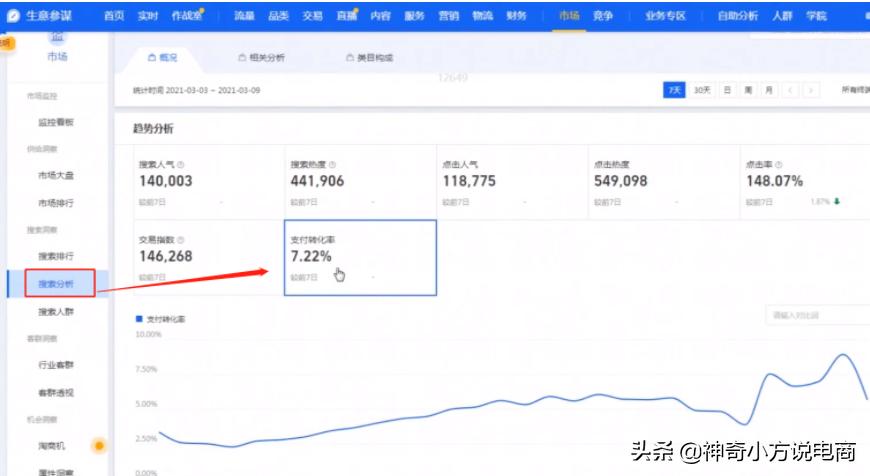The width and height of the screenshot is (870, 476).
Task: Select the 搜索人气 metric card
Action: (209, 183)
